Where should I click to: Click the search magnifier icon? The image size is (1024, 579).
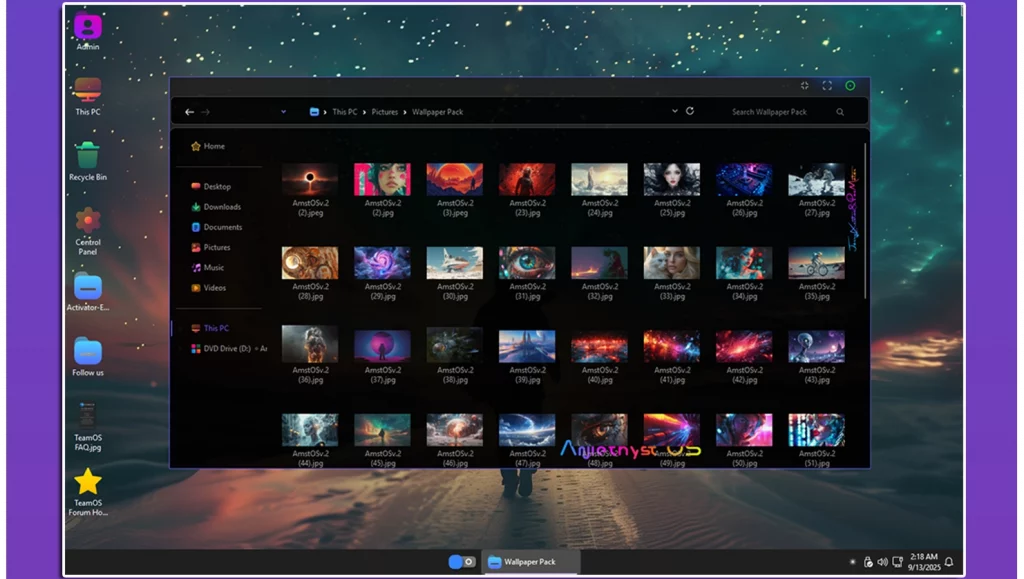pos(840,112)
